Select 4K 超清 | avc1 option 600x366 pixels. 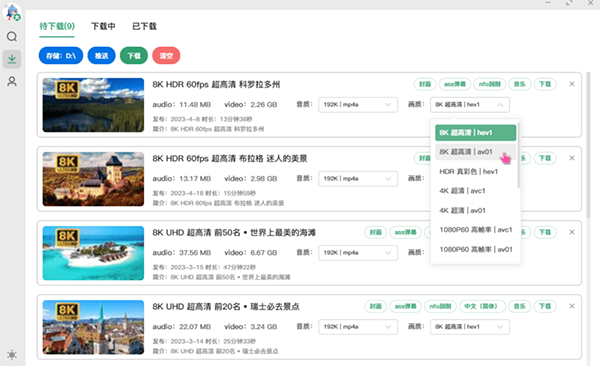[x=475, y=191]
